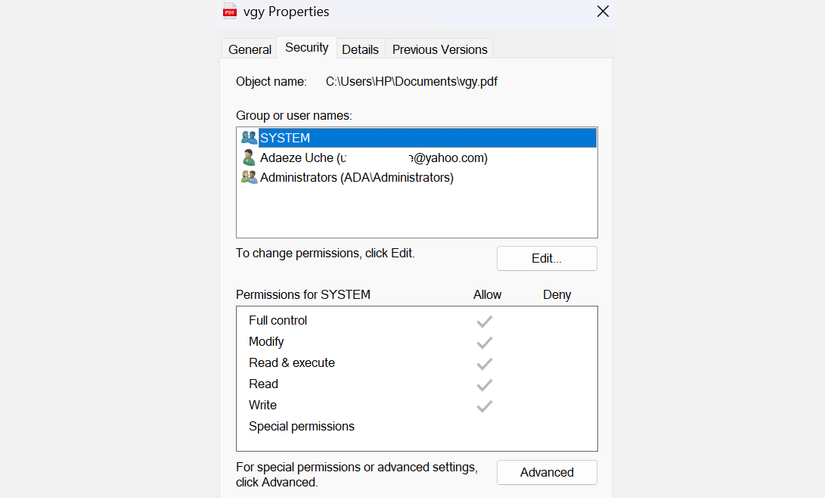Select Administrators (ADA\Administrators) entry
Viewport: 825px width, 498px height.
356,178
